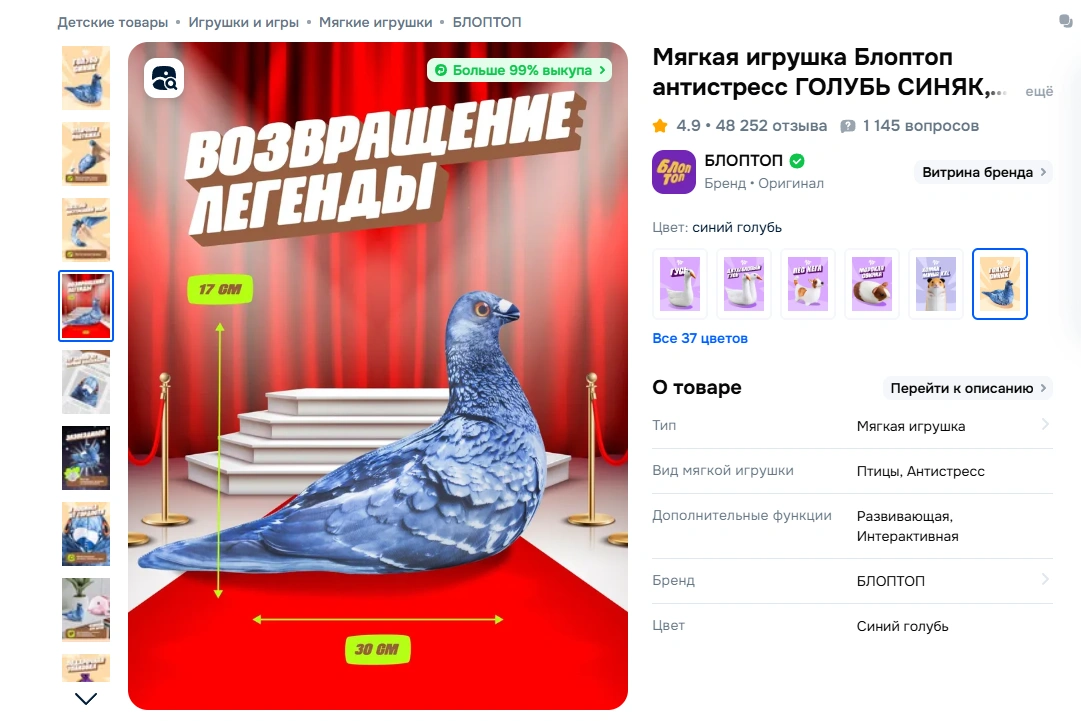Viewport: 1081px width, 721px height.
Task: Open the Все 37 цветов link
Action: pos(700,338)
